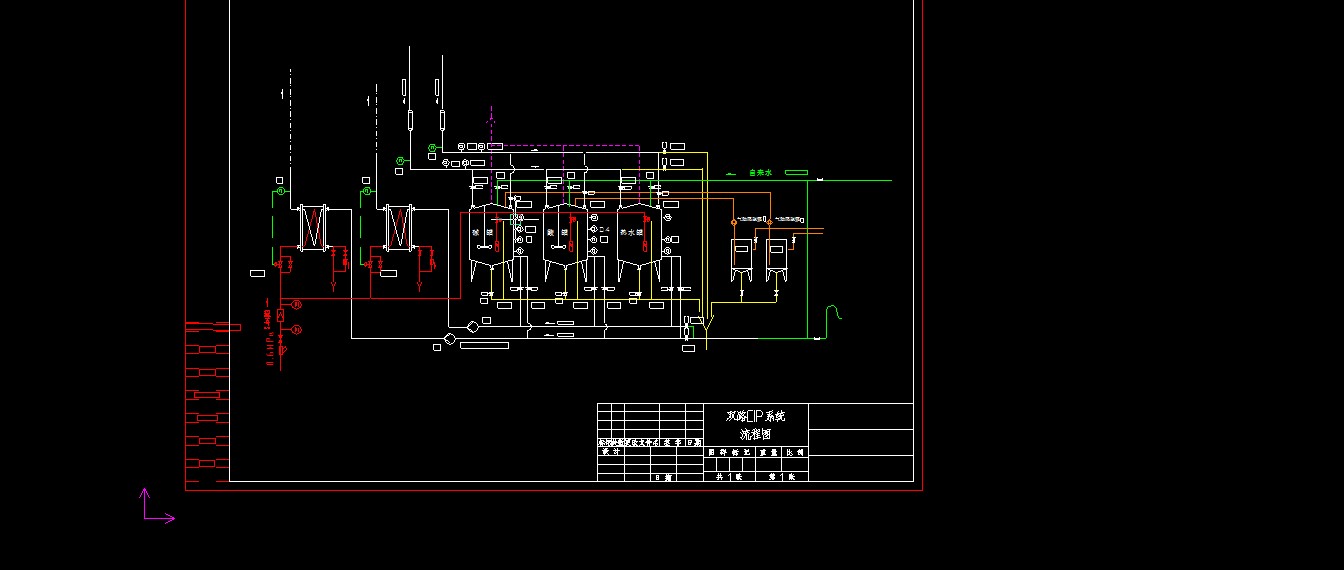
Task: Select the left orange valve circle
Action: (x=734, y=222)
